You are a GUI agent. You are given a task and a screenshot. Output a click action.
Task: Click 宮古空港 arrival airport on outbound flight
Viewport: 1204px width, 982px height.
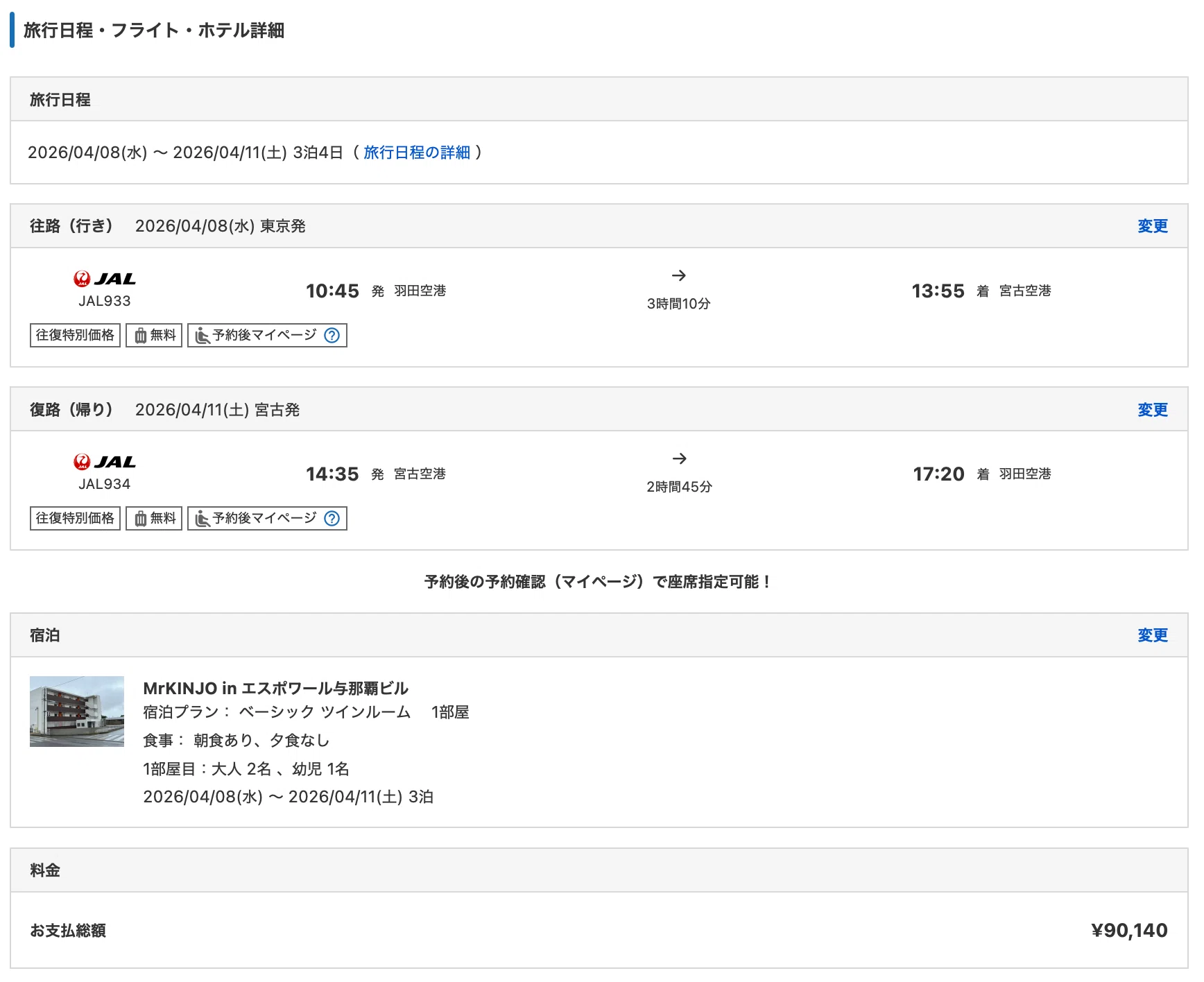point(1025,291)
